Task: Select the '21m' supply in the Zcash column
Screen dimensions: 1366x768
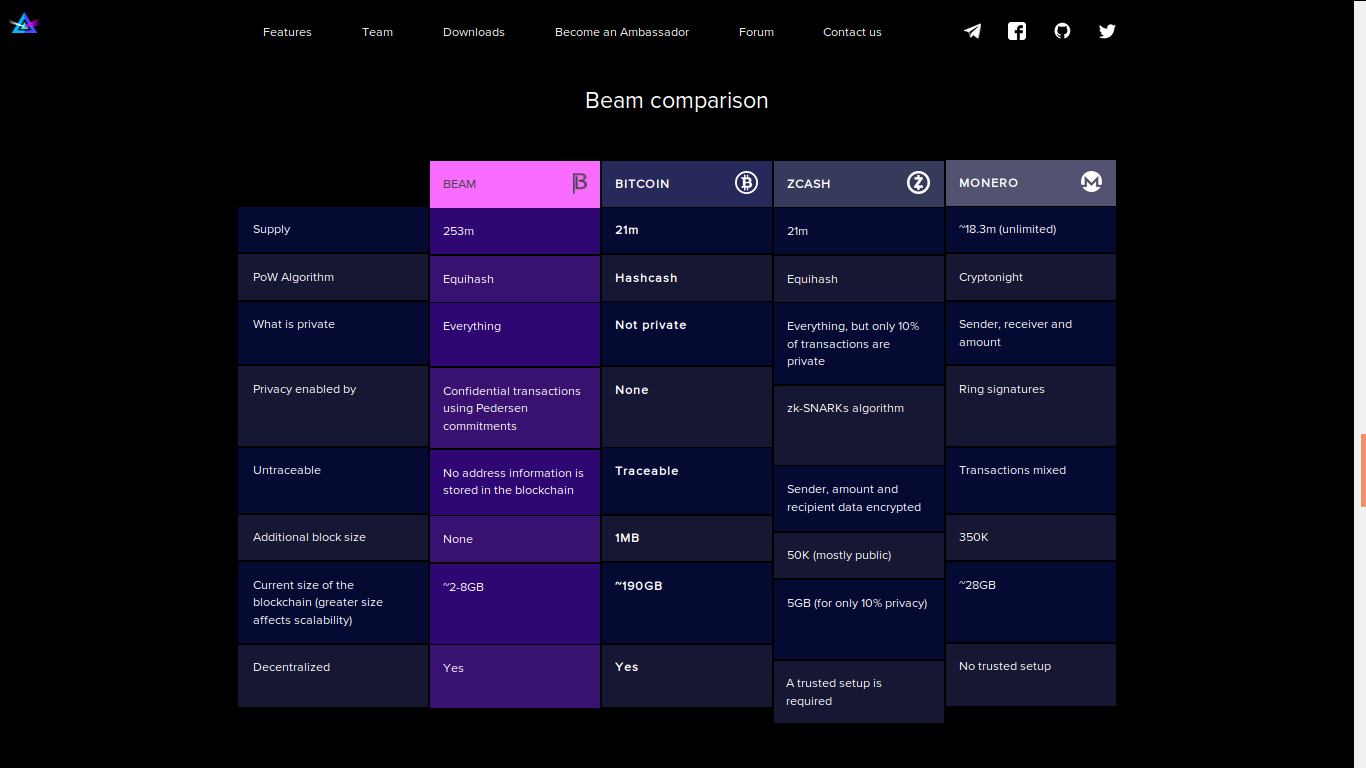Action: [859, 231]
